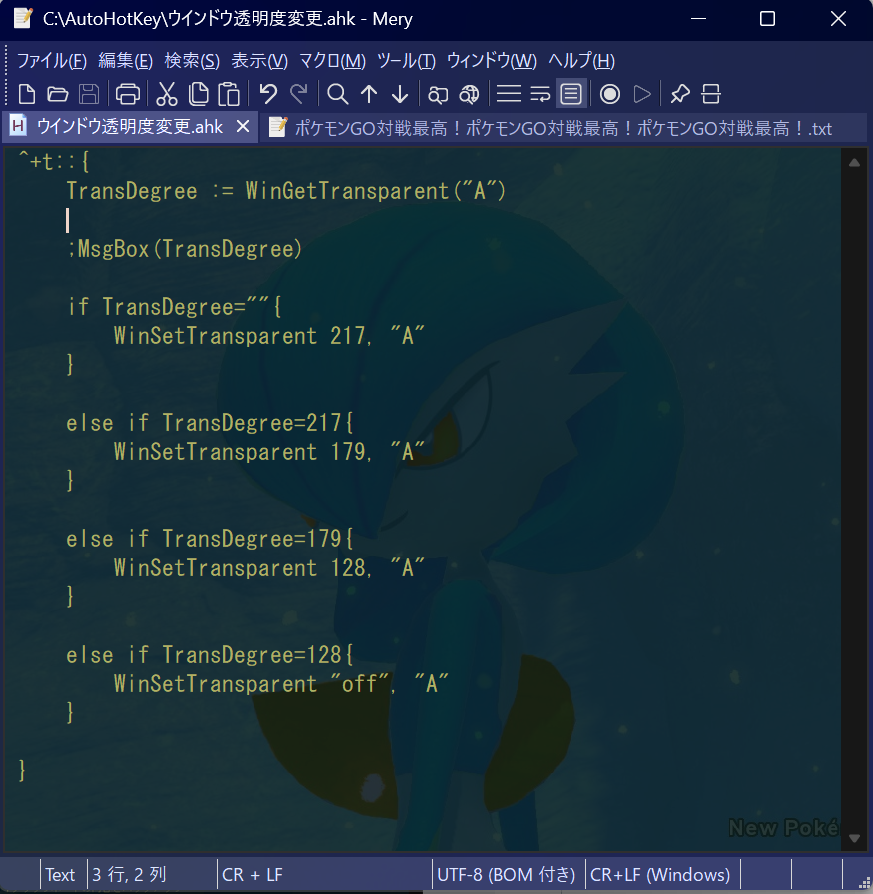Click the Open folder toolbar icon
Image resolution: width=873 pixels, height=894 pixels.
pos(58,94)
